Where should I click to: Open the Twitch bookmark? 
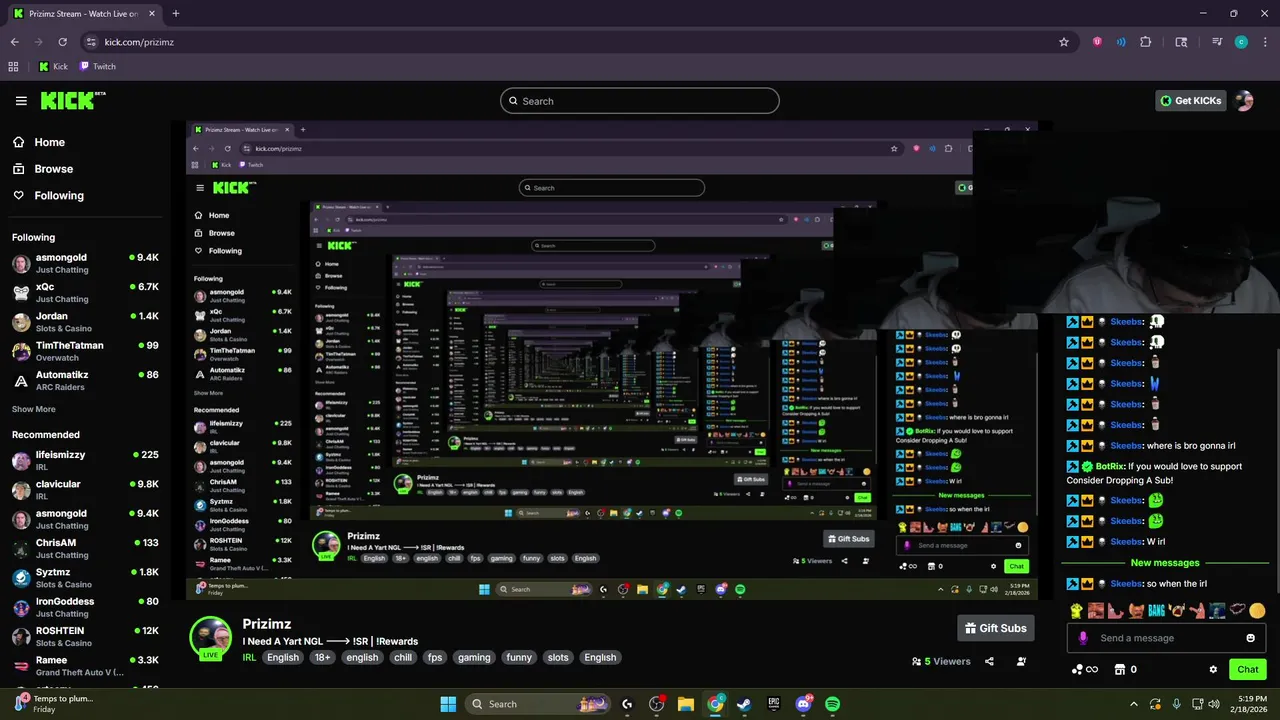pos(97,66)
